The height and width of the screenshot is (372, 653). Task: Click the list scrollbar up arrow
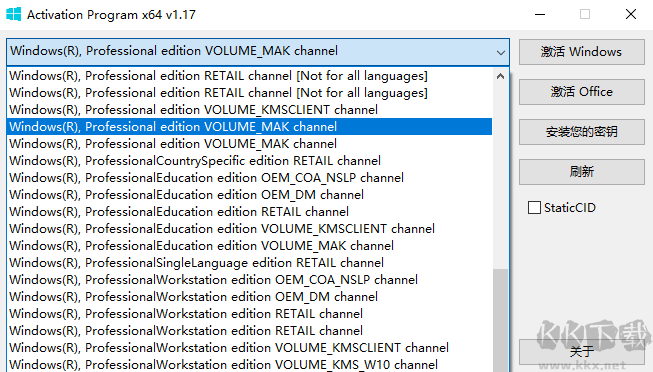coord(501,76)
